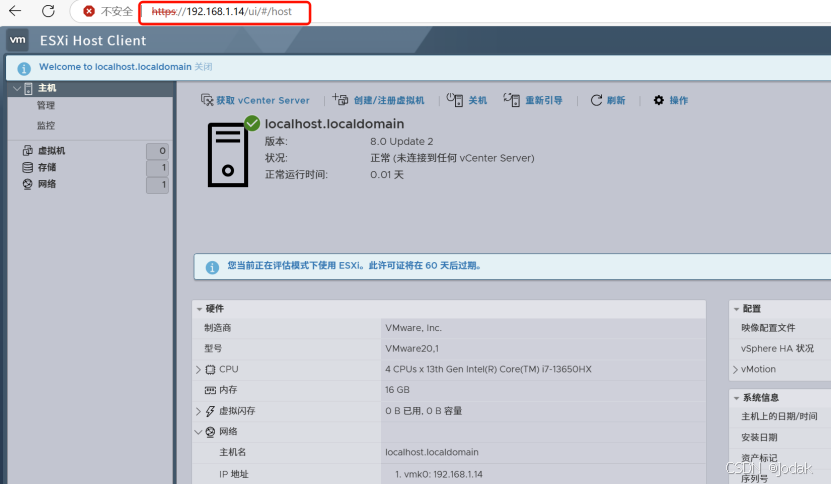
Task: Open the 网络 networking icon in navigator
Action: pos(28,184)
